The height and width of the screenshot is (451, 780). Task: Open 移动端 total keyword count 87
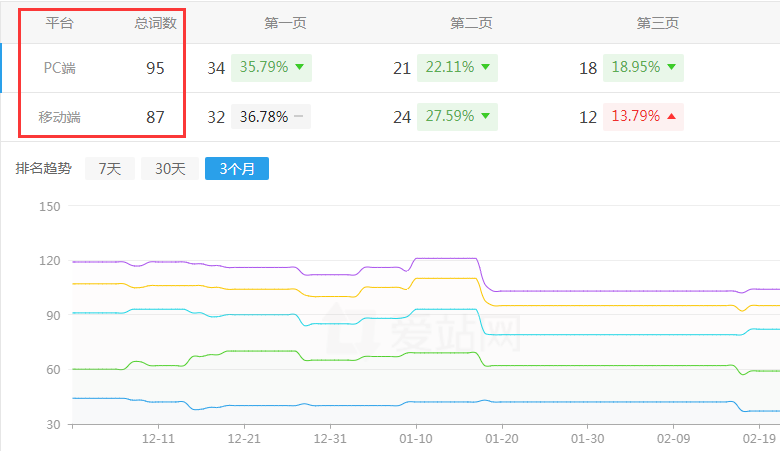pos(155,117)
